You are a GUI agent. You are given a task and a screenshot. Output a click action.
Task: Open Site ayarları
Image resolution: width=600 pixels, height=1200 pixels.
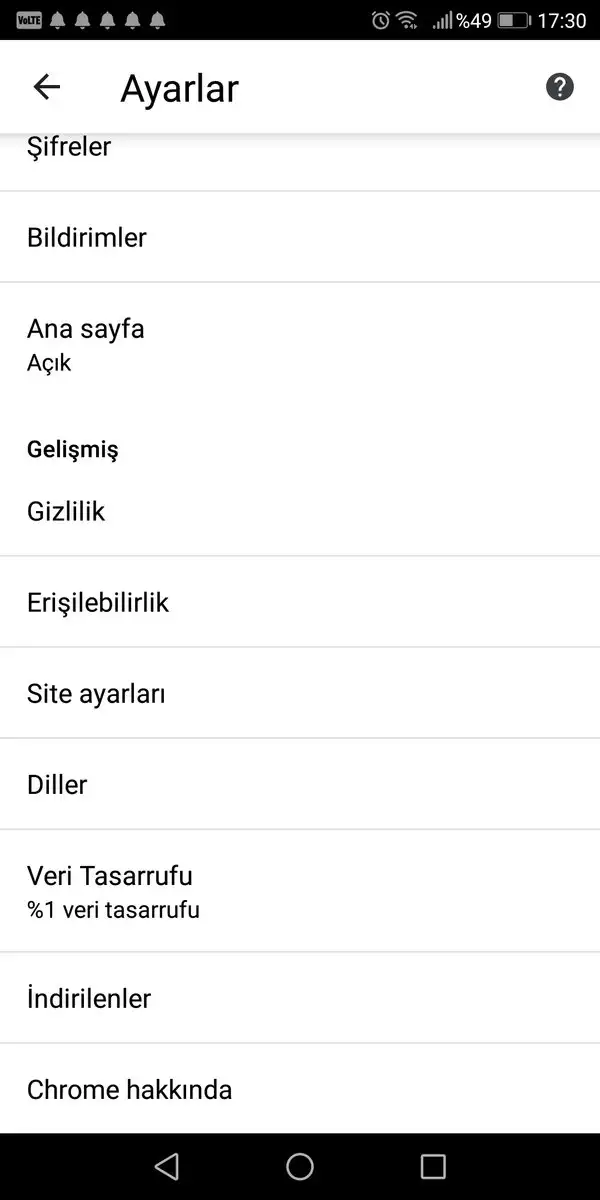[96, 693]
